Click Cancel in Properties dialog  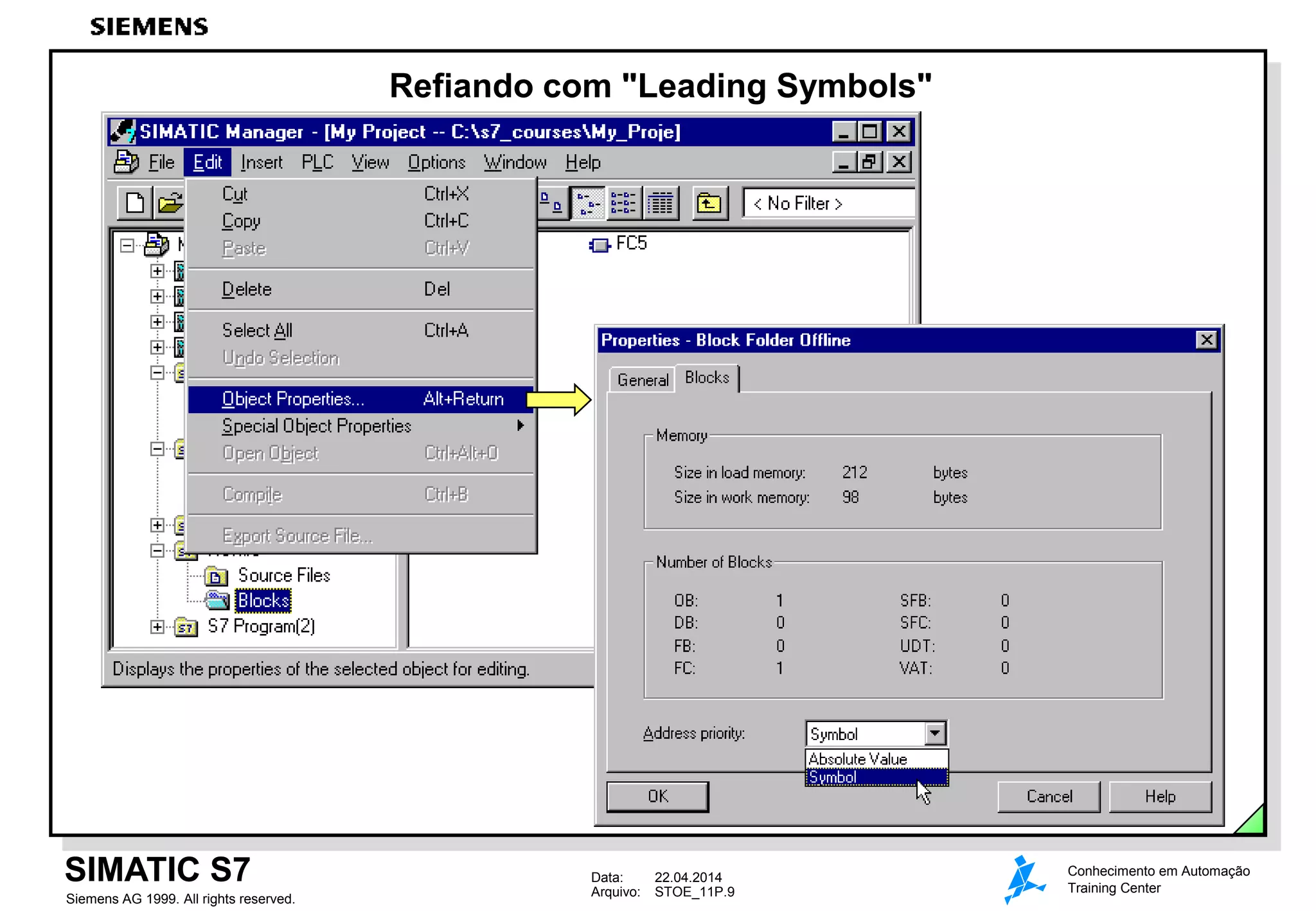point(1049,797)
